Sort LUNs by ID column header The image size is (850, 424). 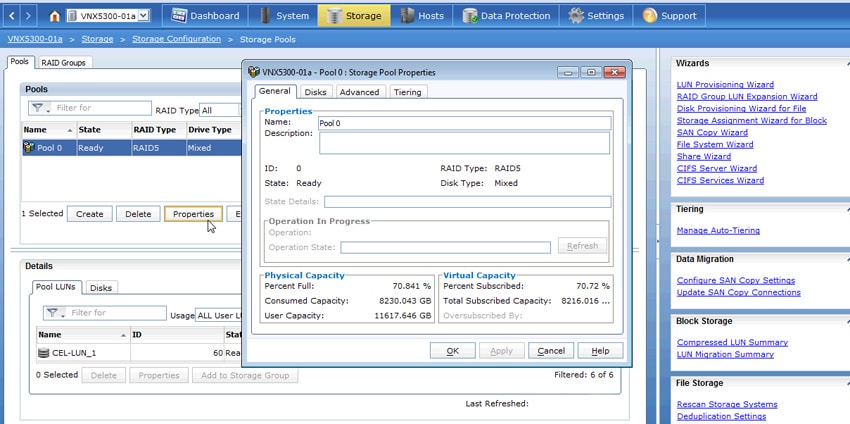point(177,335)
